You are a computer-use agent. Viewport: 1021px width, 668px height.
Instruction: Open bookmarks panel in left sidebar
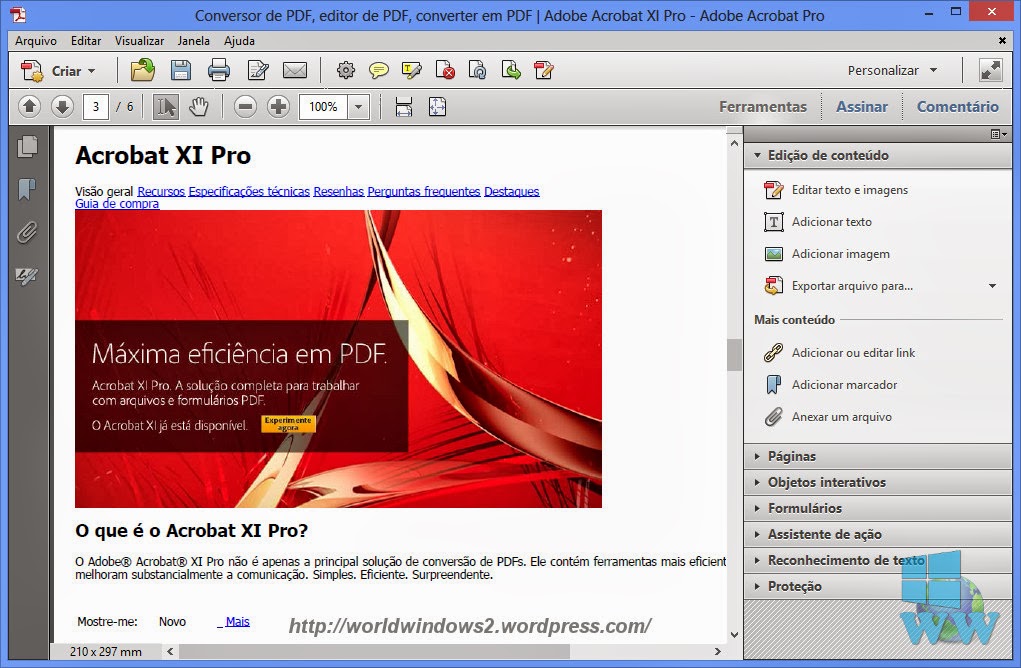pos(27,189)
